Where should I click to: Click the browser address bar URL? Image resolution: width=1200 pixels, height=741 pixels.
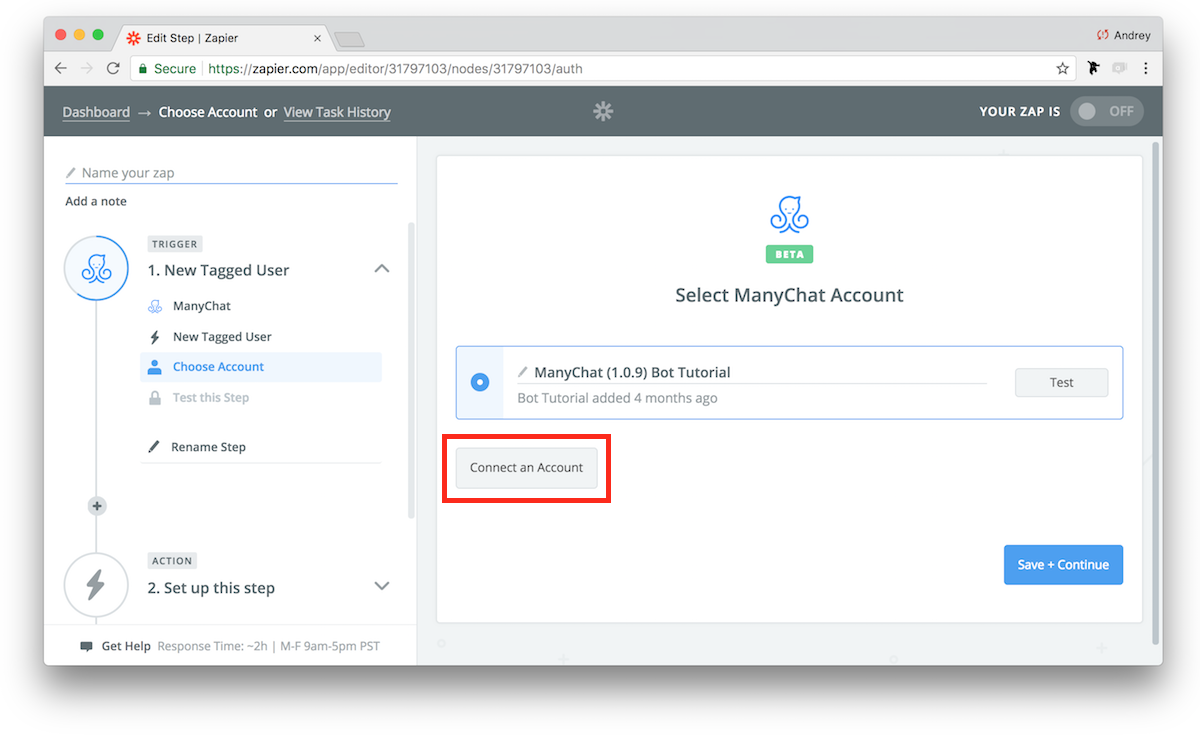395,69
